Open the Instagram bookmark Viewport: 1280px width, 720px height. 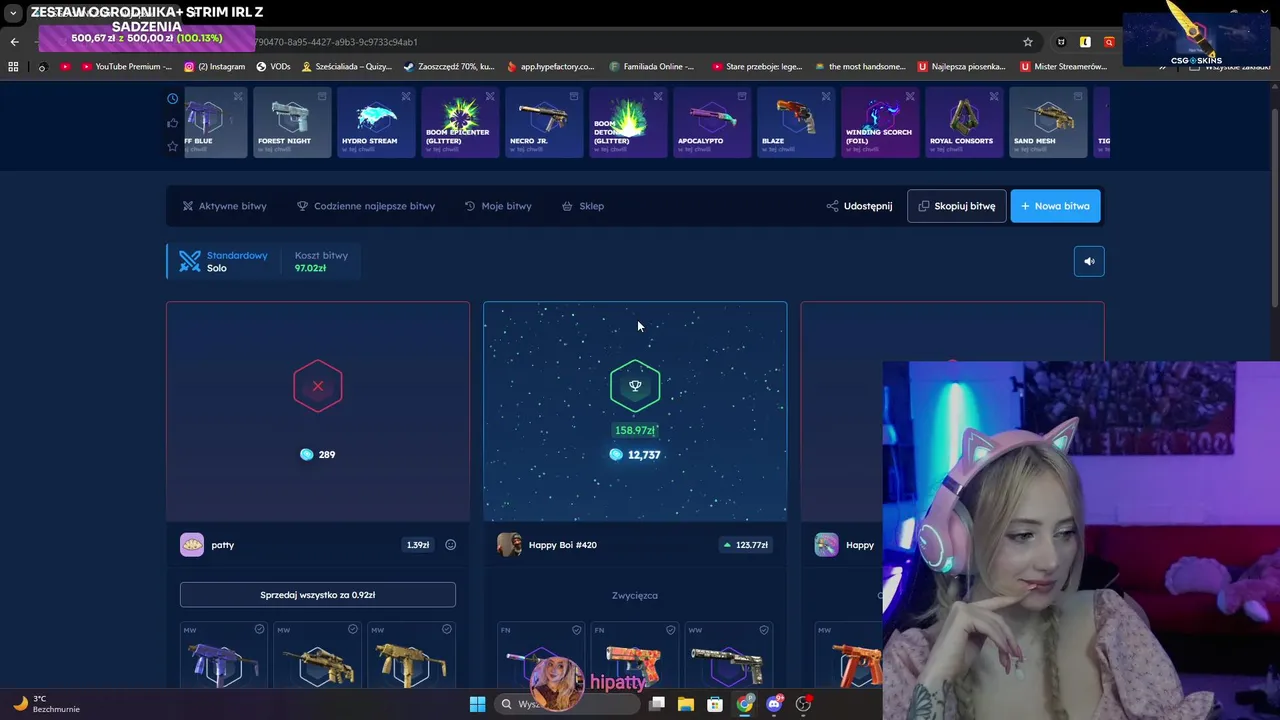tap(214, 67)
